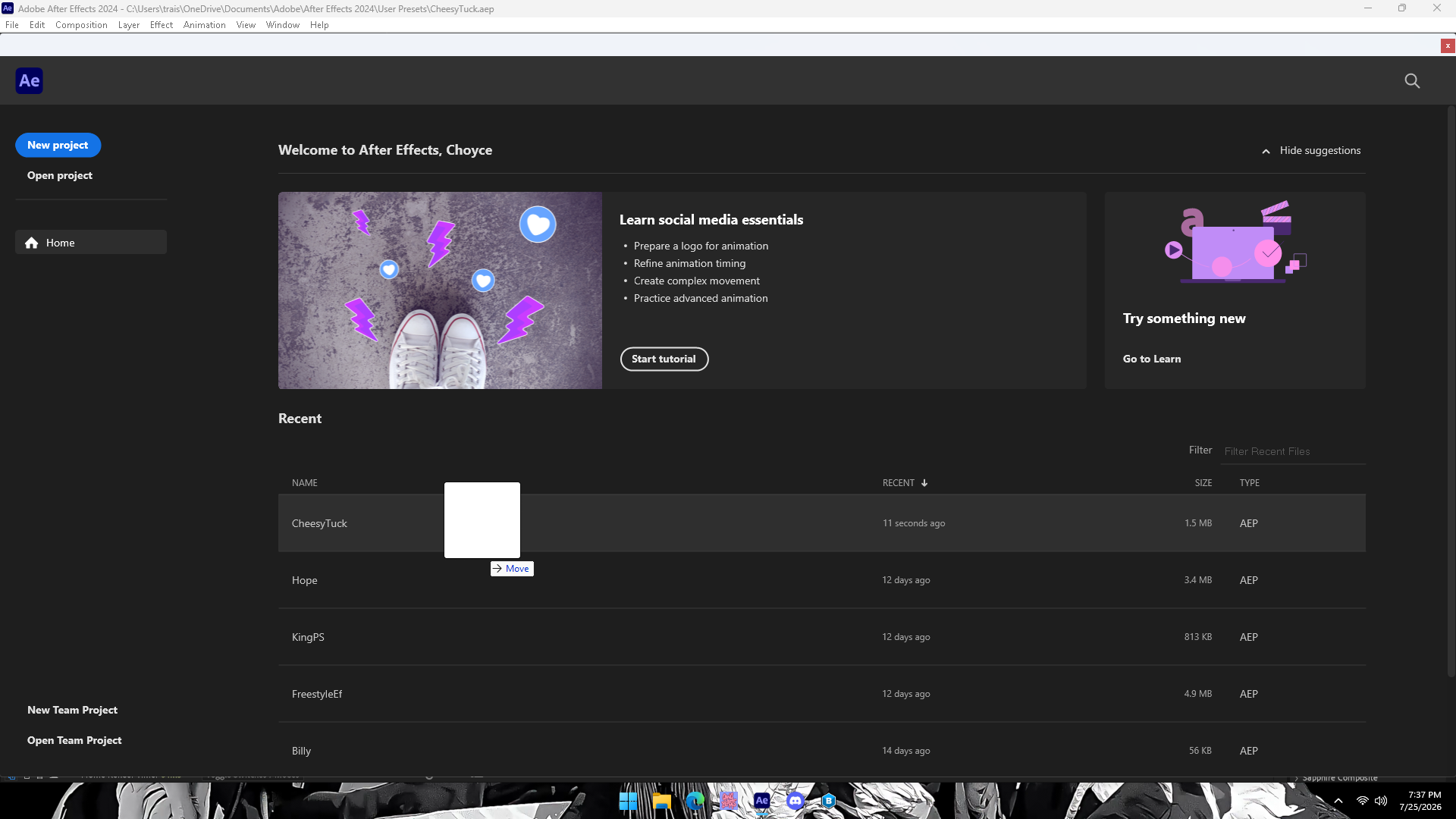This screenshot has height=819, width=1456.
Task: Click '1.5 MB' size in CheesyTuck row
Action: 1198,523
